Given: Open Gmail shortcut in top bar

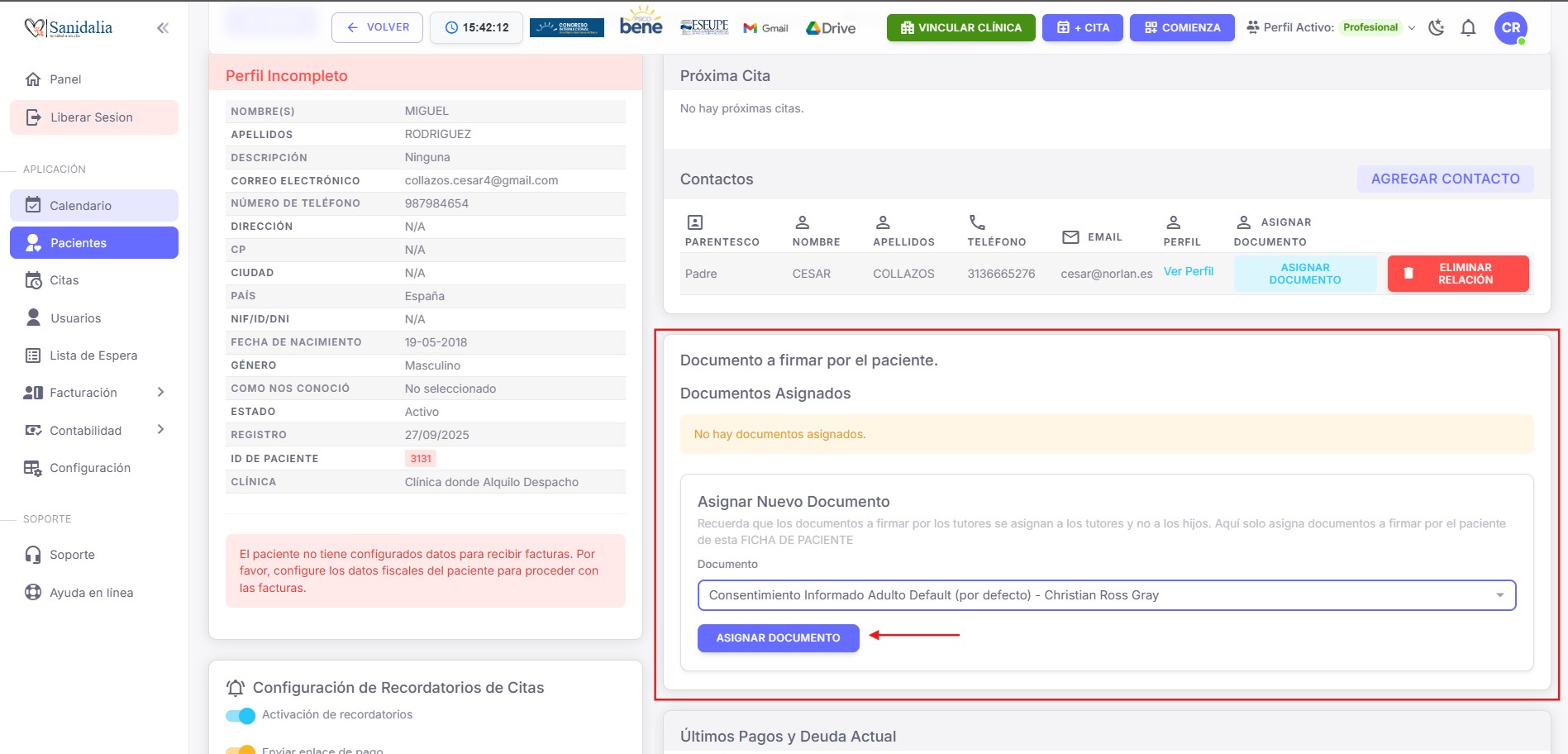Looking at the screenshot, I should (765, 28).
